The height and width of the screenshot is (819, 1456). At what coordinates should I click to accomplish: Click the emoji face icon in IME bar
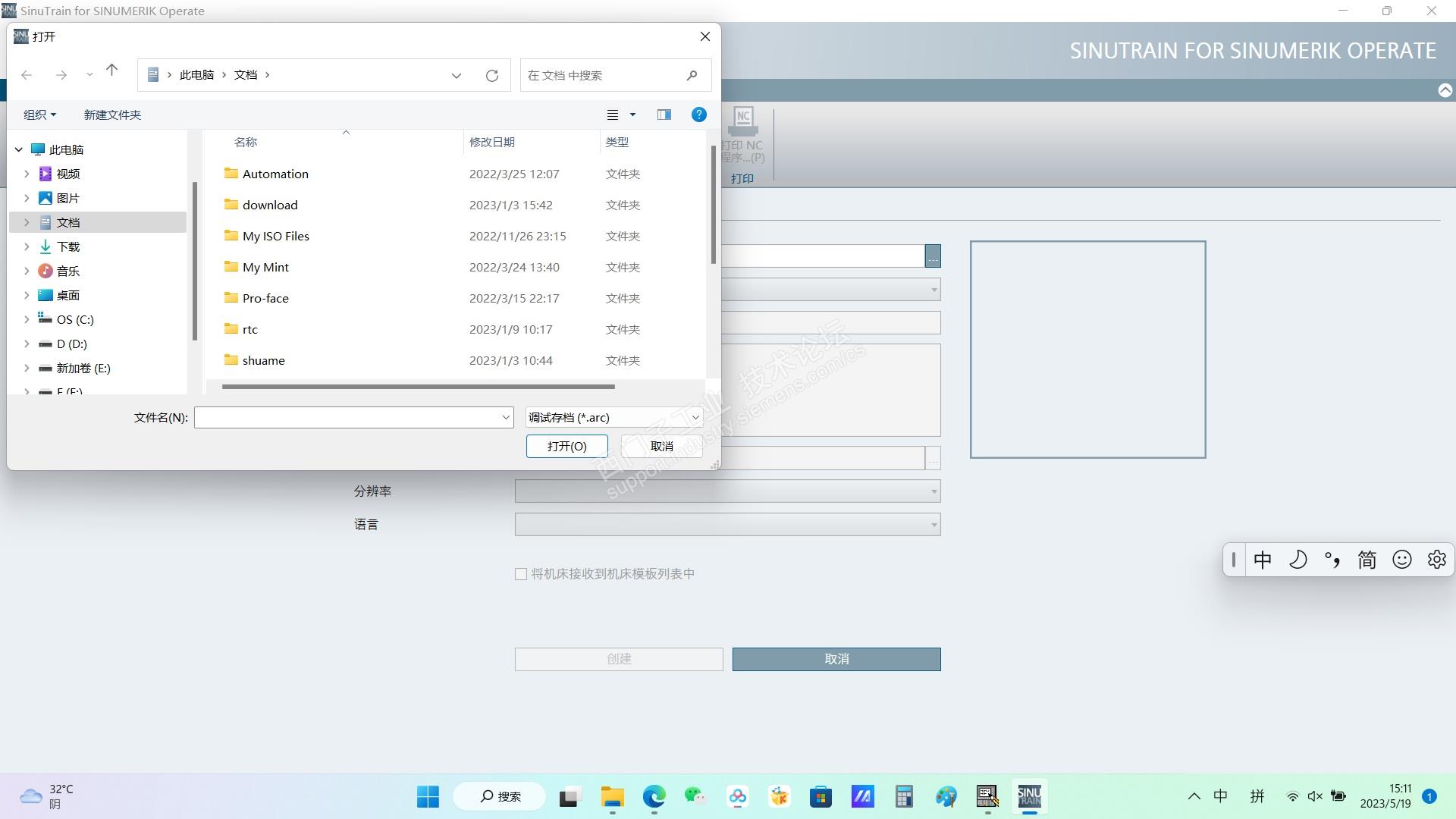[x=1401, y=560]
